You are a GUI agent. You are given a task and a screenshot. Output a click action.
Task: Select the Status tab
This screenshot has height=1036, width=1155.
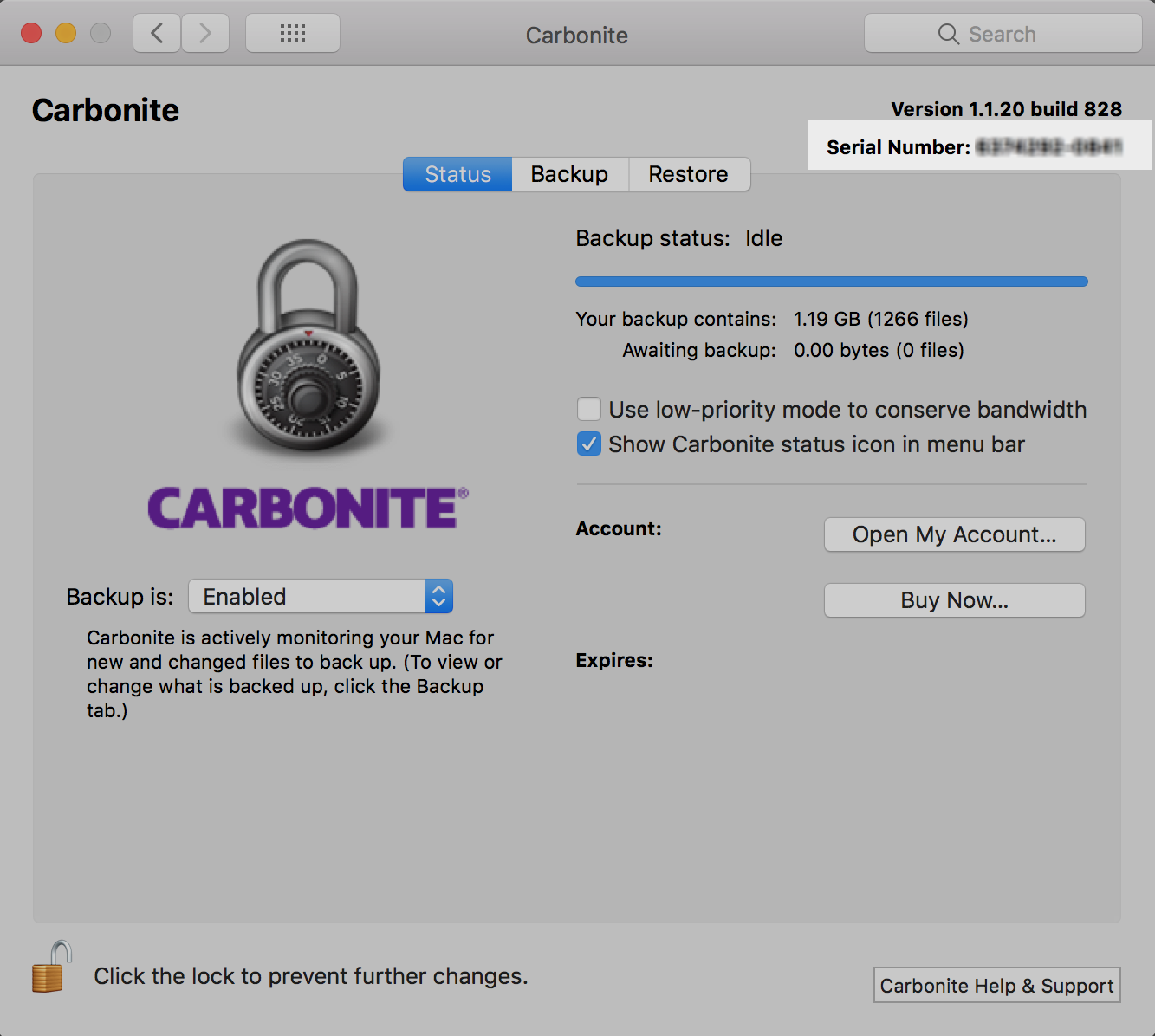457,174
